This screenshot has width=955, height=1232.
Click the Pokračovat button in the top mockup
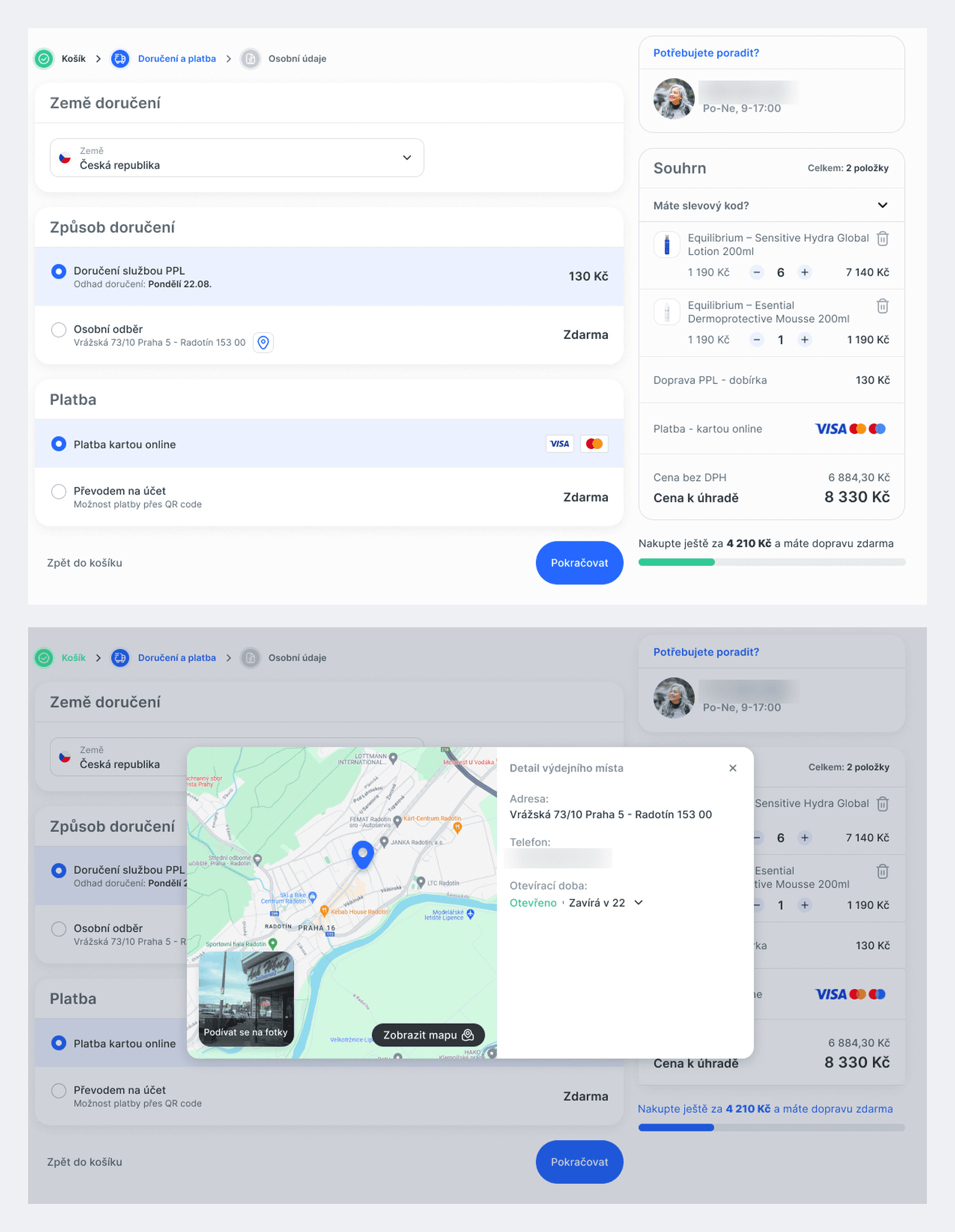[x=580, y=563]
